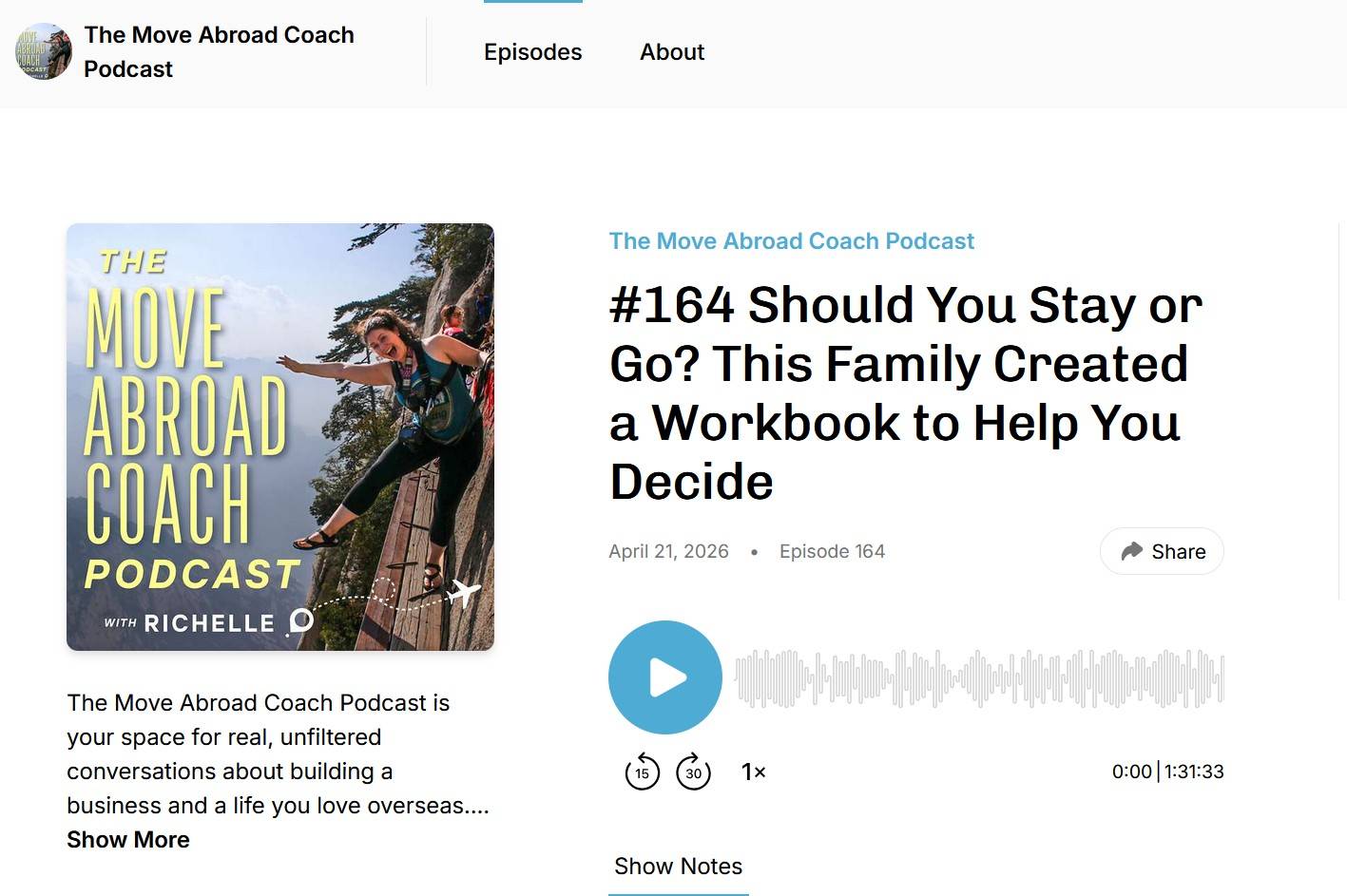1347x896 pixels.
Task: Change the 1× playback speed
Action: (753, 772)
